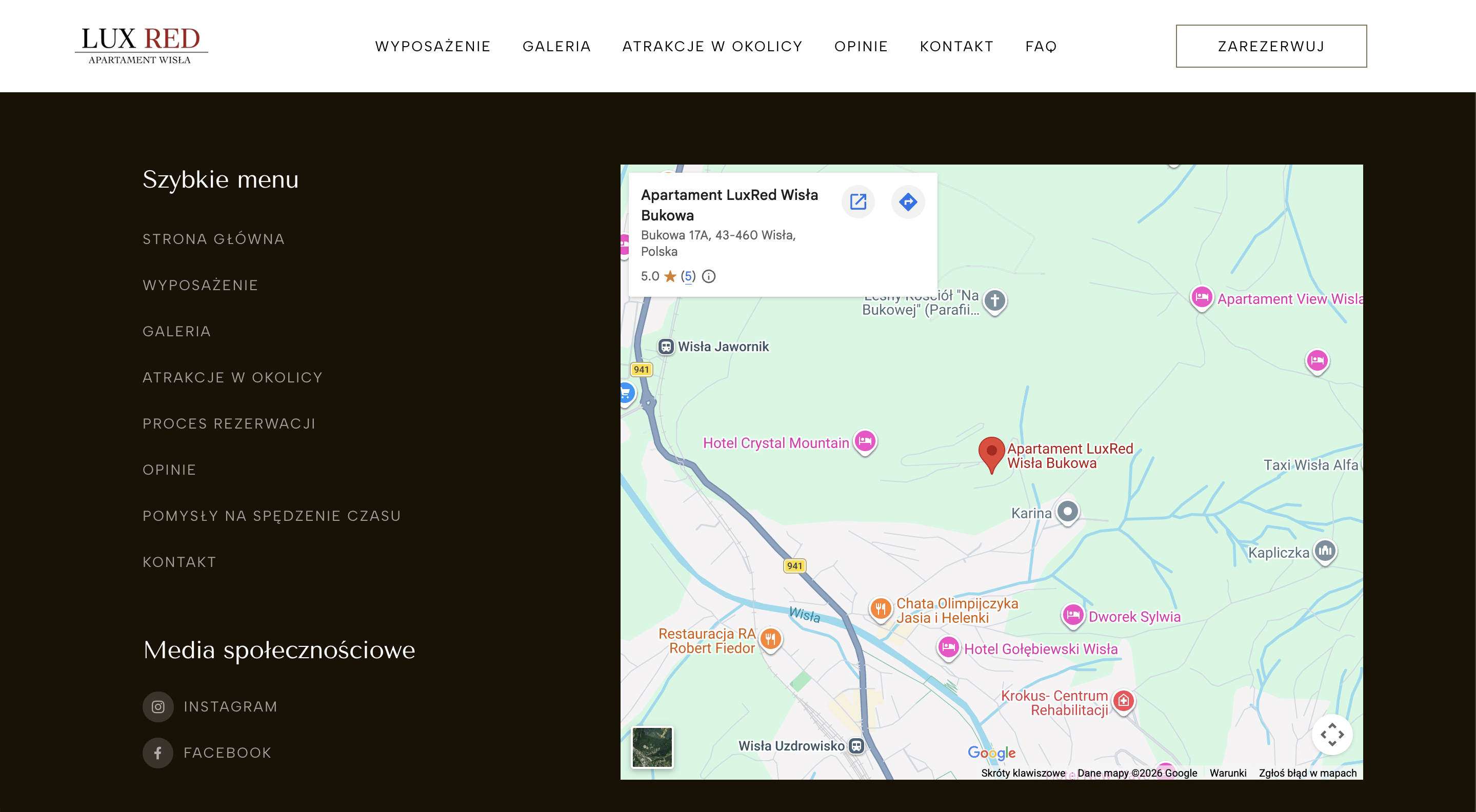Click Zgłoś błąd w mapach link
Screen dimensions: 1476x812
(1308, 773)
